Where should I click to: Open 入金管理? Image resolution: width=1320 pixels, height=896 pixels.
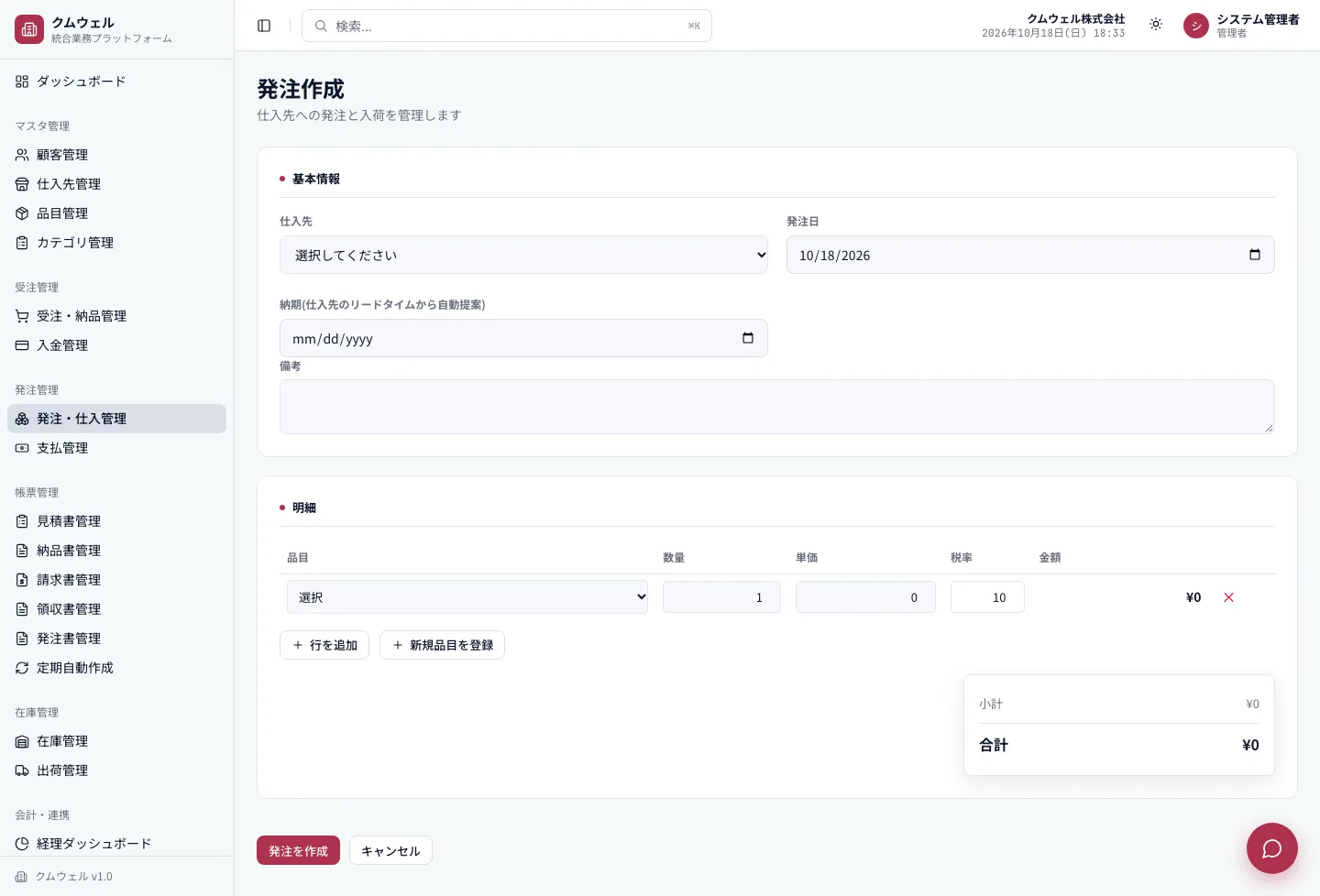[x=116, y=345]
